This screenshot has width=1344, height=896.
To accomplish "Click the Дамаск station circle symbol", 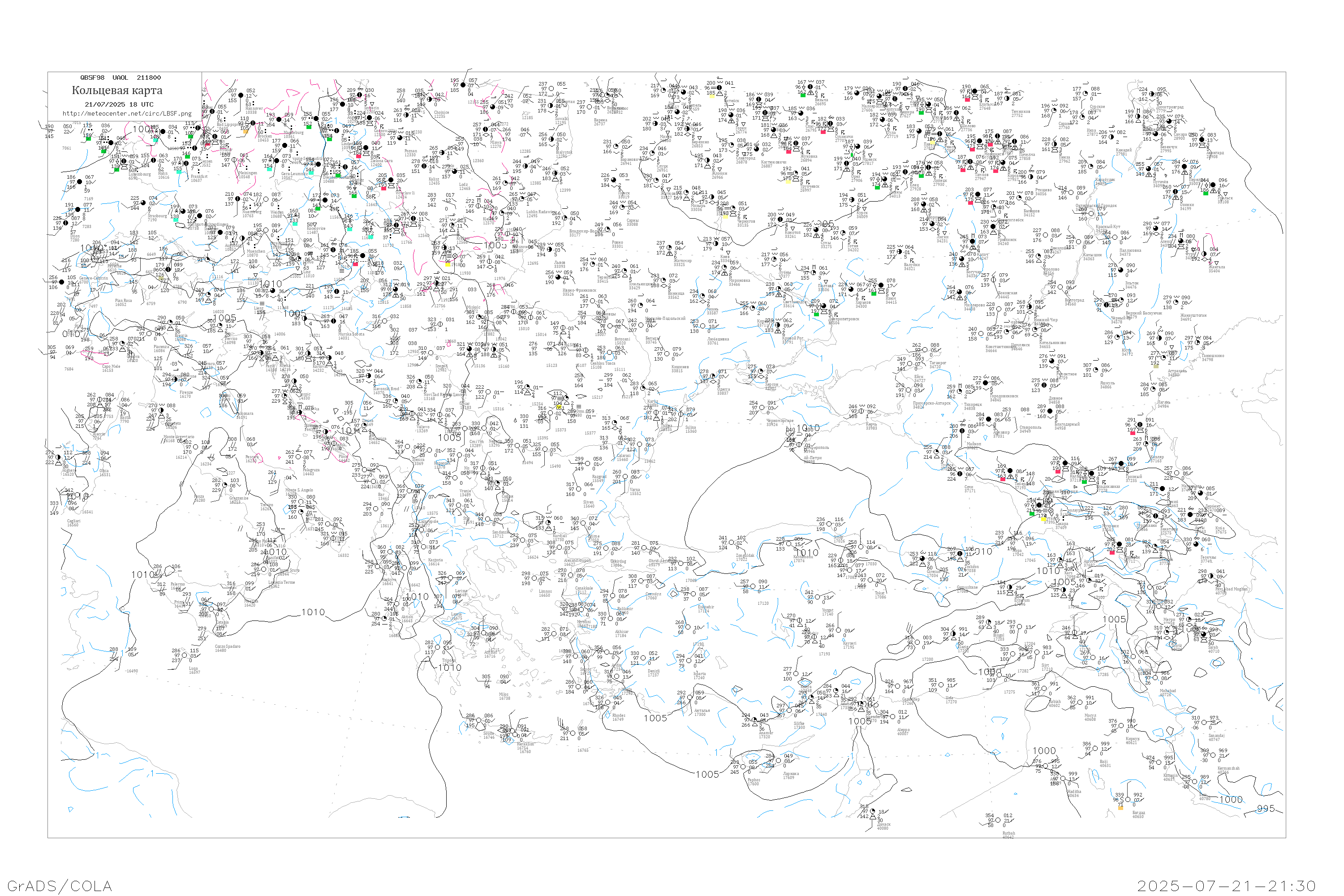I will tap(873, 811).
